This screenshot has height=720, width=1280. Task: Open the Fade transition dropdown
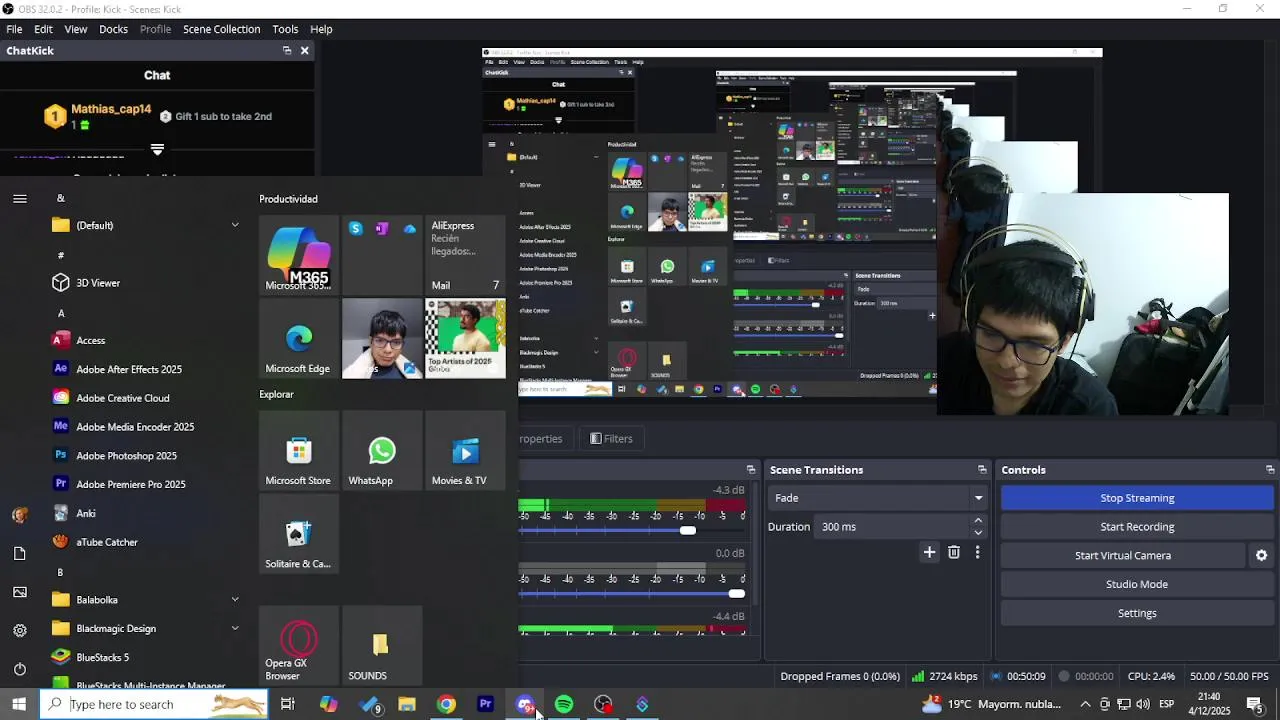[879, 498]
